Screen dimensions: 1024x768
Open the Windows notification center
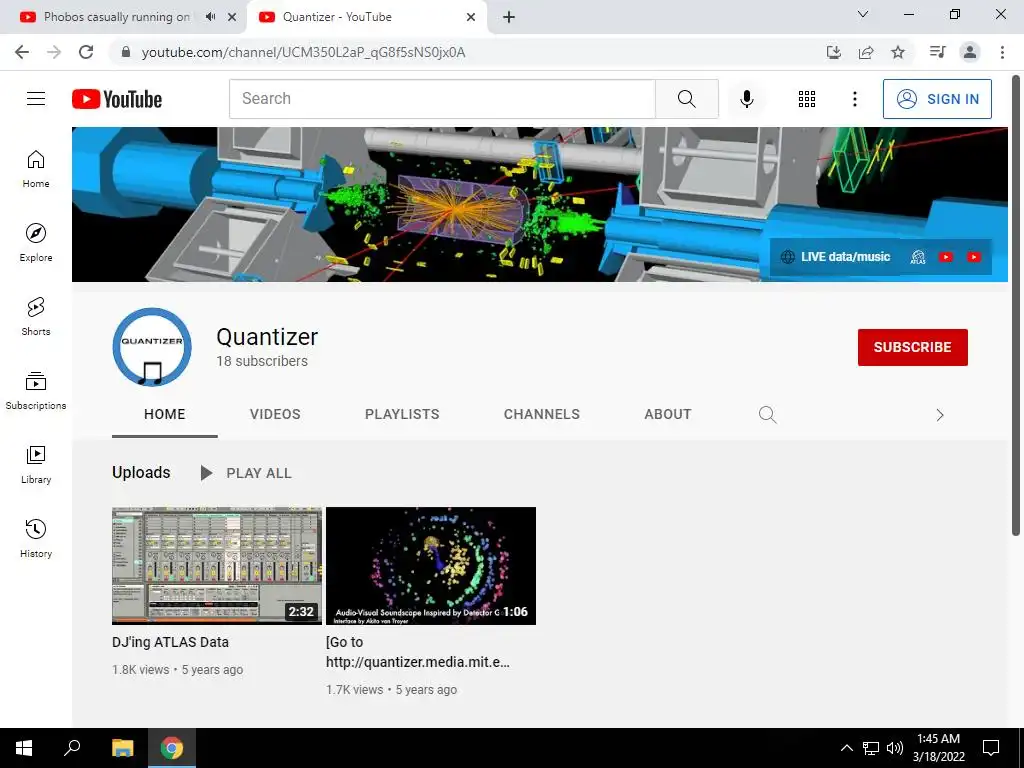coord(991,748)
